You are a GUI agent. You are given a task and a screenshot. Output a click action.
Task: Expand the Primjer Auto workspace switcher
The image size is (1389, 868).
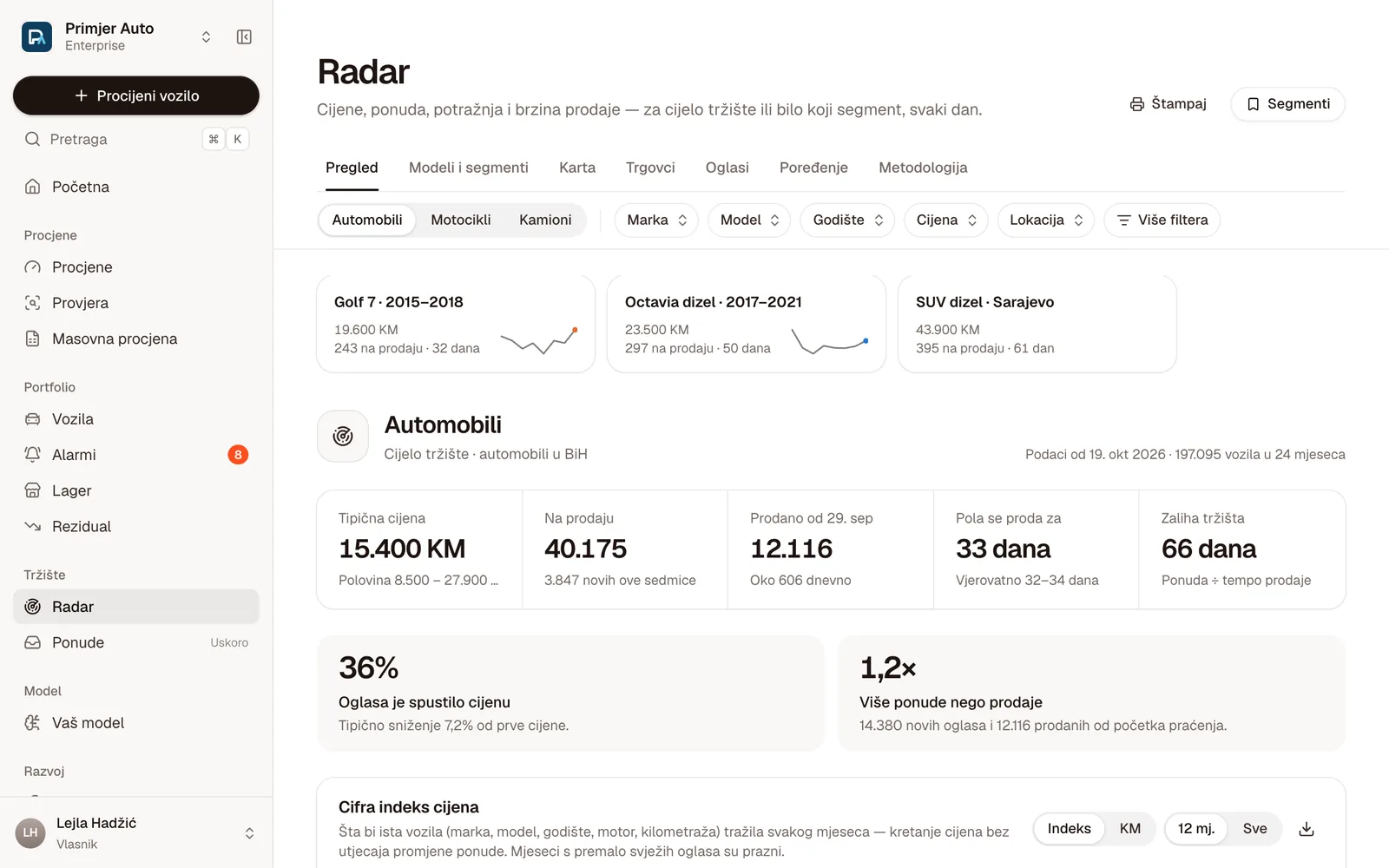[x=206, y=36]
